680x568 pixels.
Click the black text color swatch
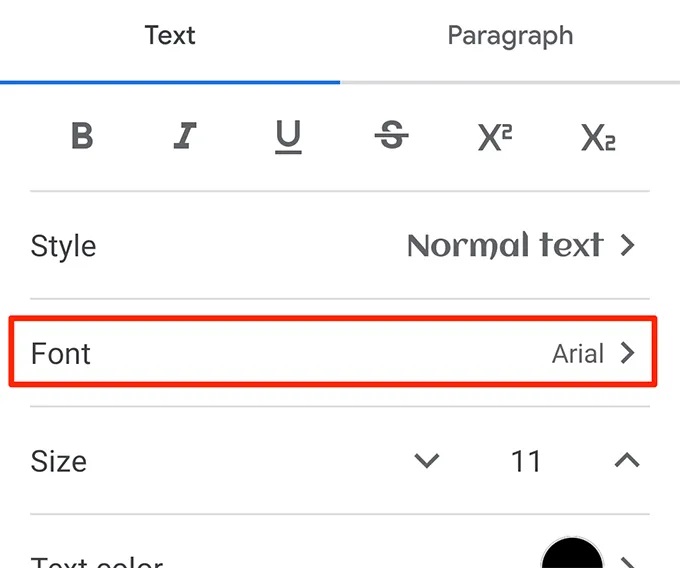[x=572, y=555]
